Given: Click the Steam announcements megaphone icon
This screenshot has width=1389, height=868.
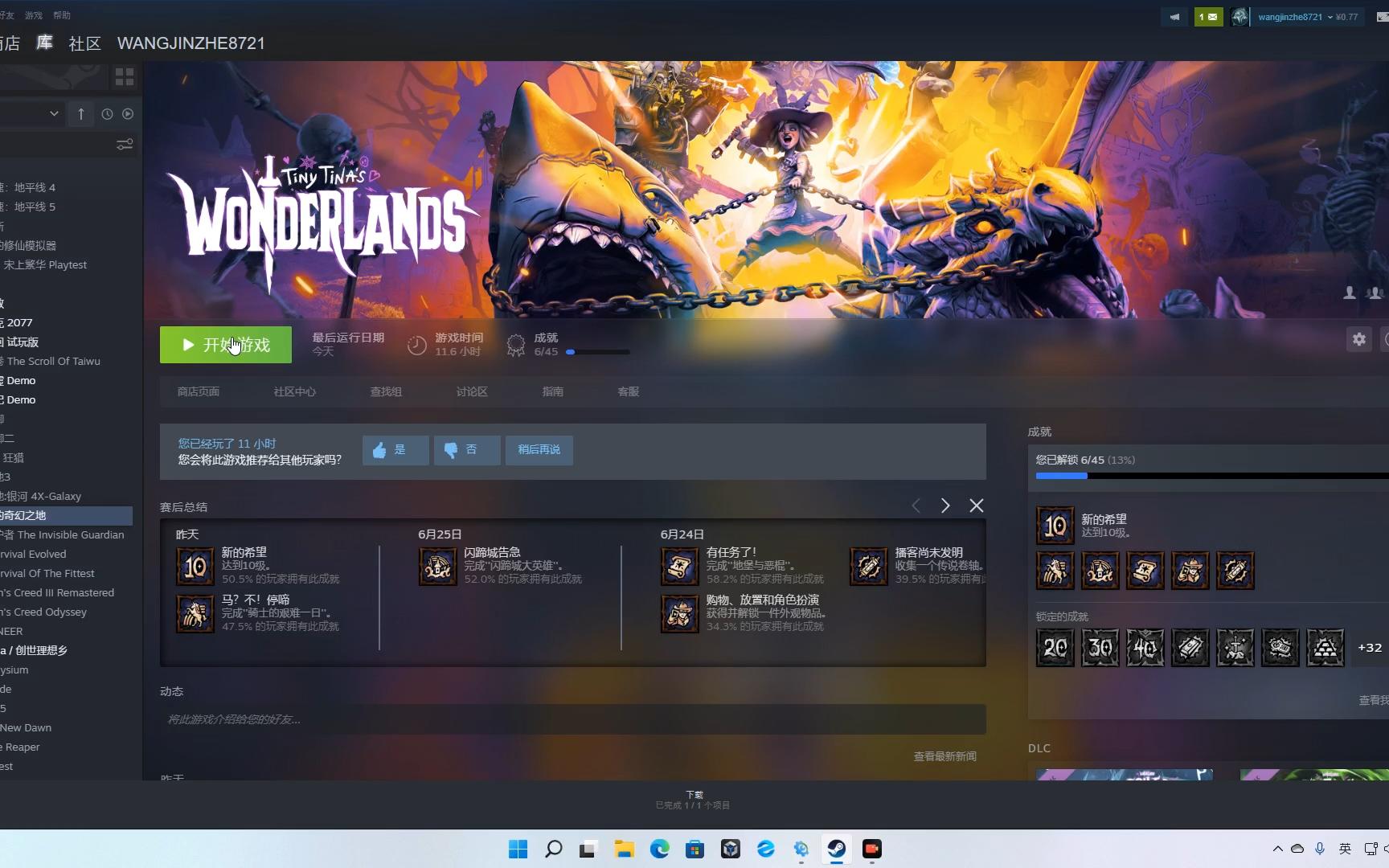Looking at the screenshot, I should click(x=1174, y=16).
